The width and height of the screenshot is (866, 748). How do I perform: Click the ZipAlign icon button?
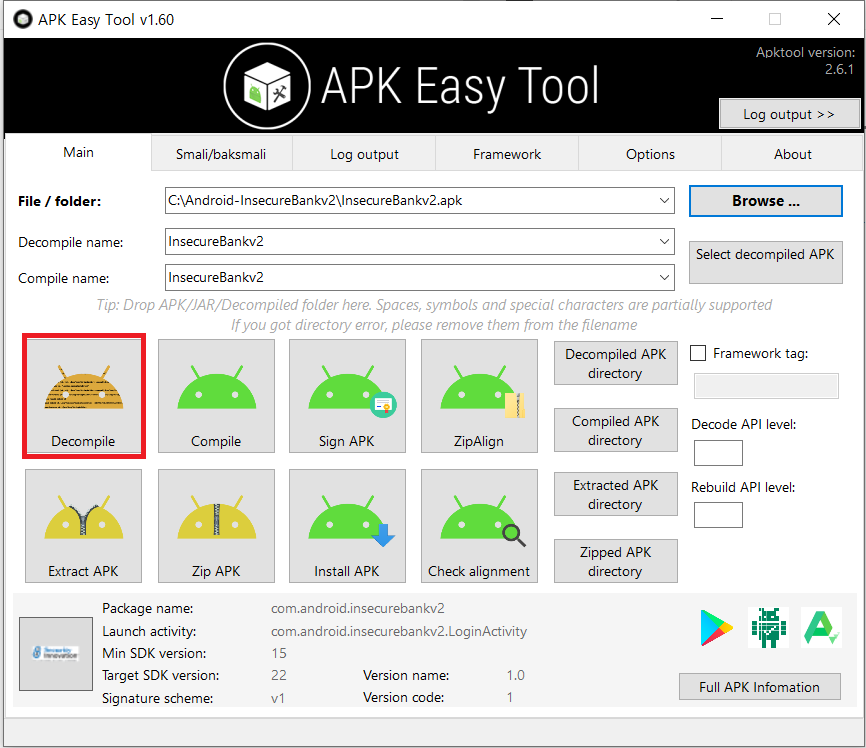point(479,396)
